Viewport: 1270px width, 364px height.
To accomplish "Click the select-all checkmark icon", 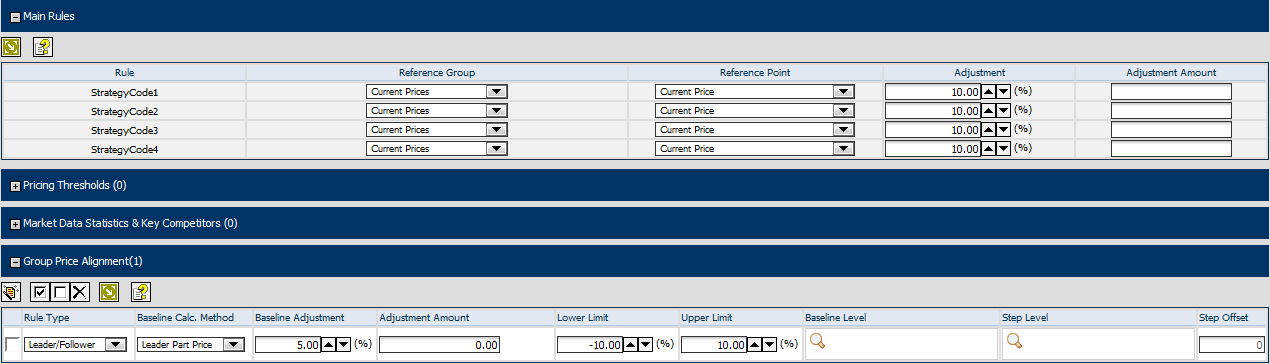I will [x=40, y=292].
